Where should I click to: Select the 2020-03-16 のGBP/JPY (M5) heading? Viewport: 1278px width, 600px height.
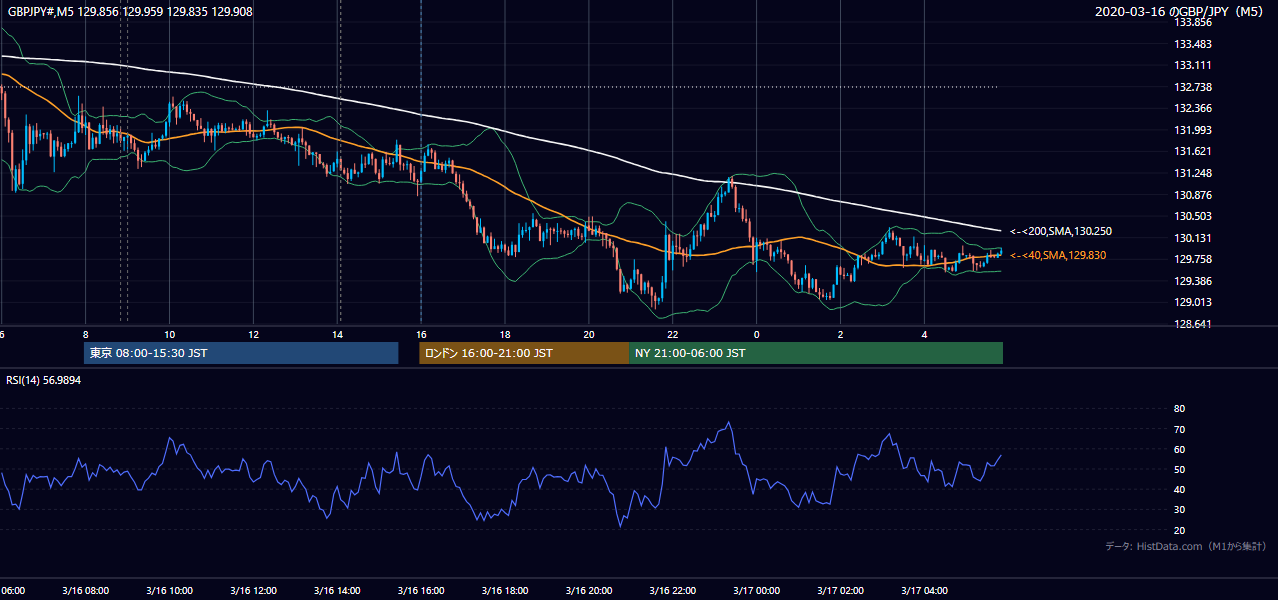coord(1181,12)
